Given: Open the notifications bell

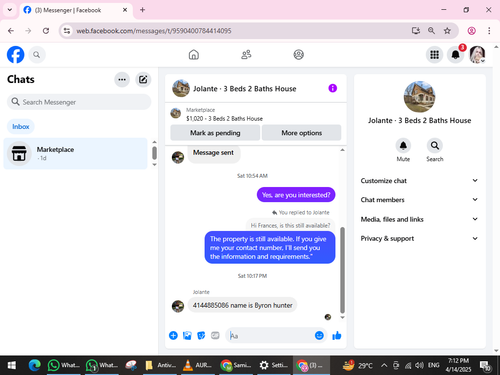Looking at the screenshot, I should pyautogui.click(x=456, y=55).
